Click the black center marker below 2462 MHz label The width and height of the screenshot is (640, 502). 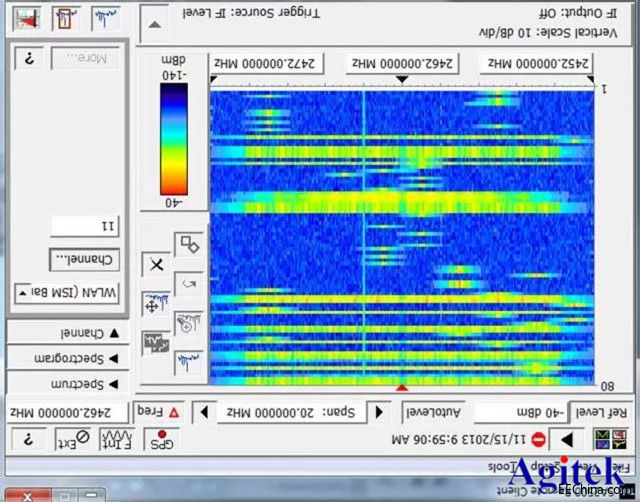click(x=402, y=79)
